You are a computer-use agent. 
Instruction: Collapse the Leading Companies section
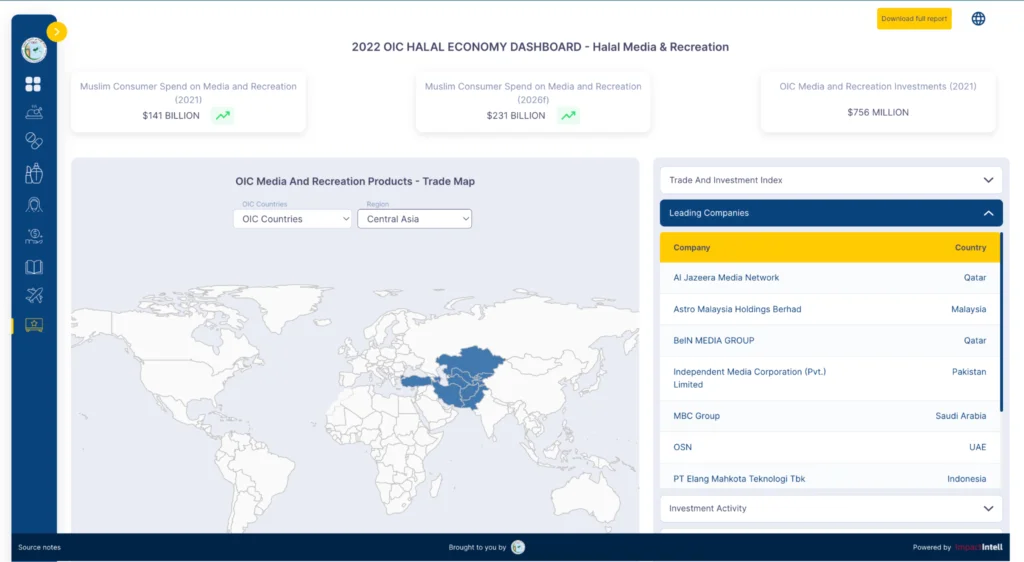831,213
